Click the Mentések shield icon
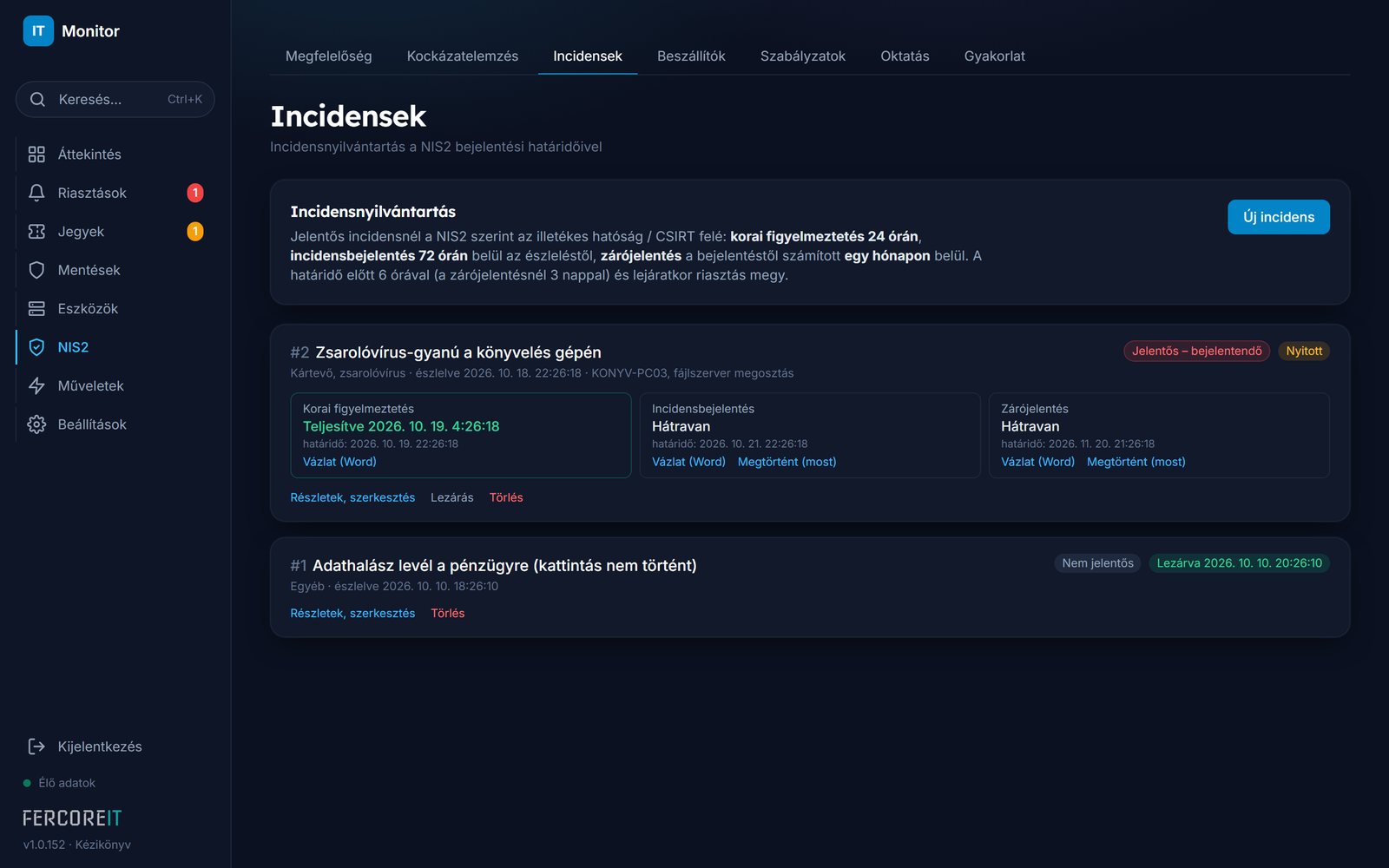1389x868 pixels. [x=36, y=270]
